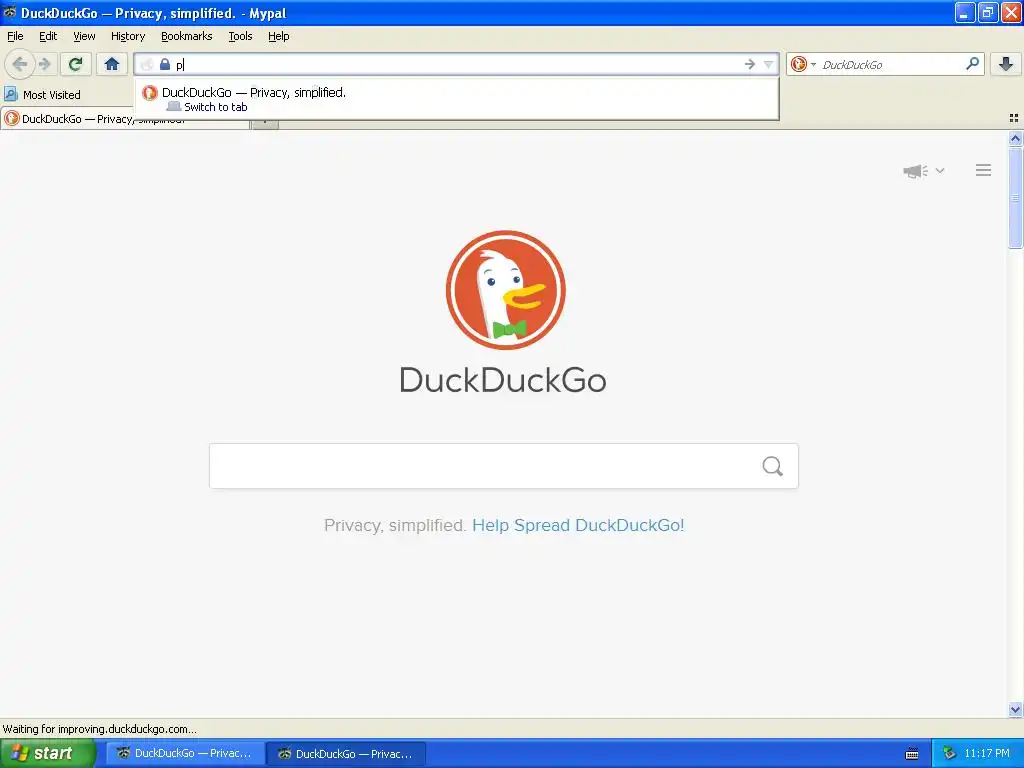The image size is (1024, 768).
Task: Click the system tray network icon
Action: [950, 754]
